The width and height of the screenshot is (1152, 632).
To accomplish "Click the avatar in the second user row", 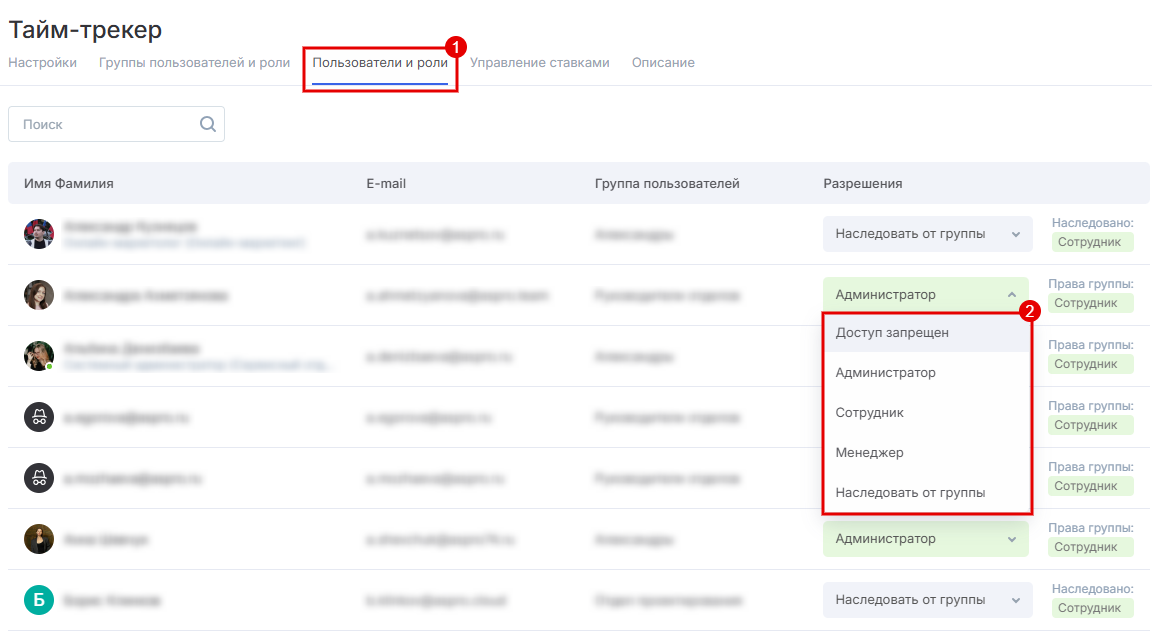I will tap(39, 295).
